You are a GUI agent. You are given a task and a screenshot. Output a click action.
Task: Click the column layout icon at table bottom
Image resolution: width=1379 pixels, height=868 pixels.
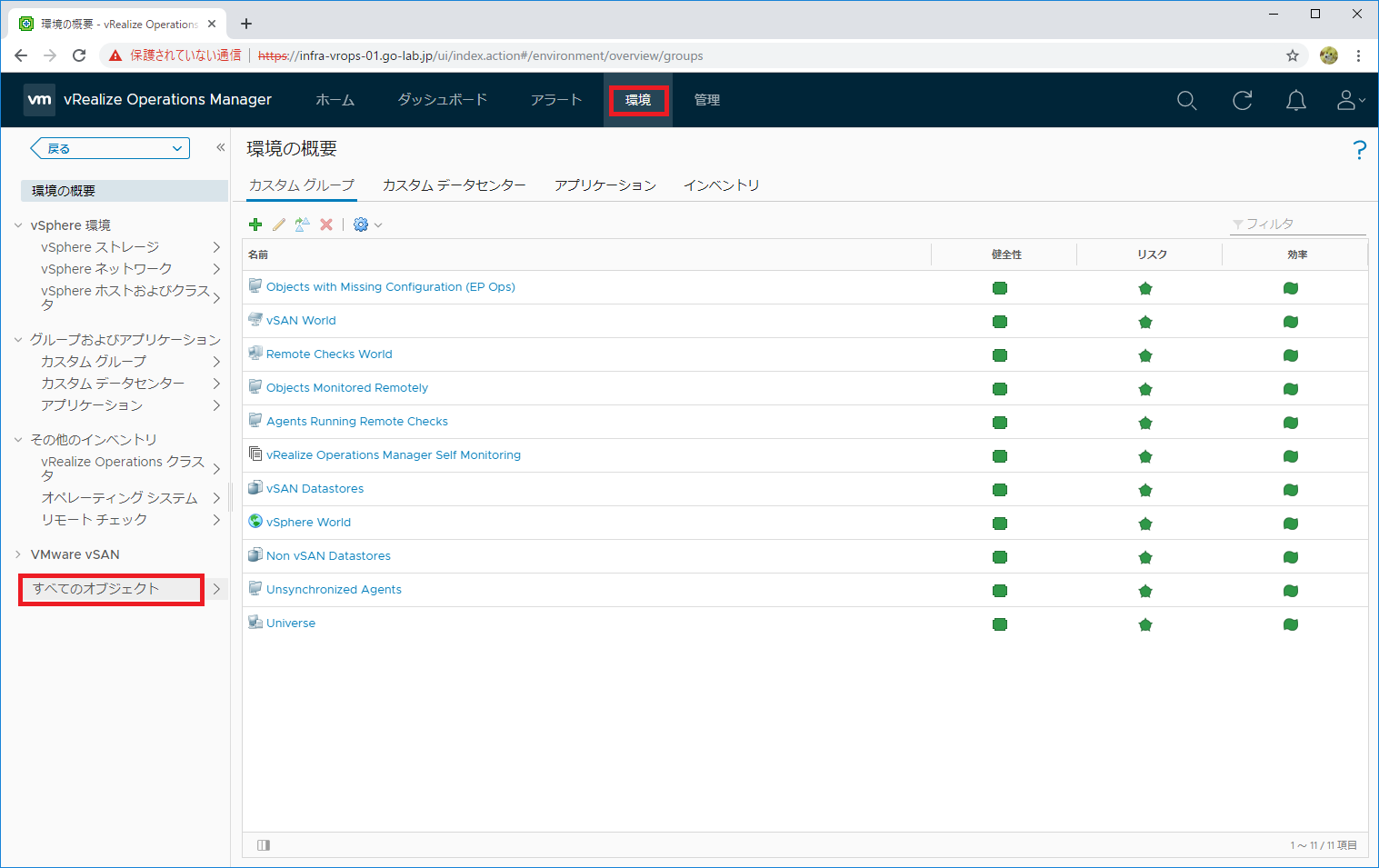pyautogui.click(x=264, y=845)
